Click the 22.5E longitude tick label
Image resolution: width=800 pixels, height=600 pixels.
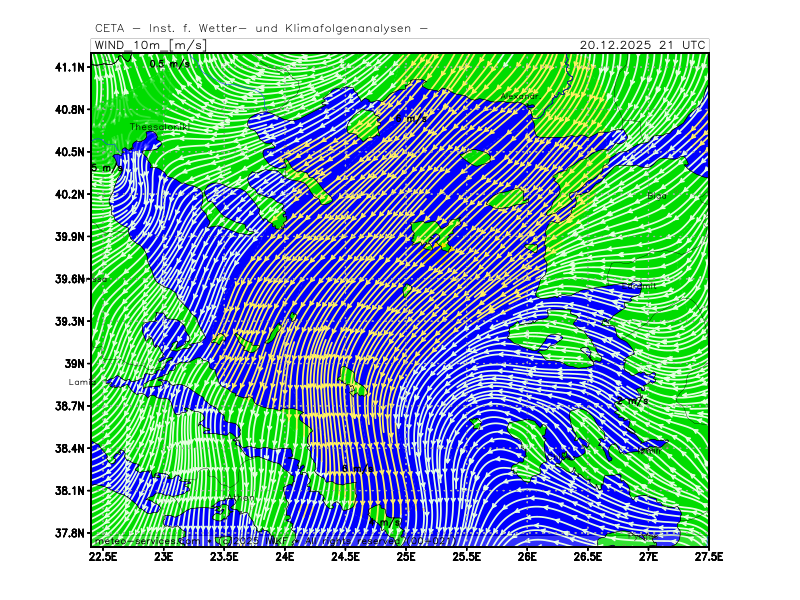coord(103,554)
